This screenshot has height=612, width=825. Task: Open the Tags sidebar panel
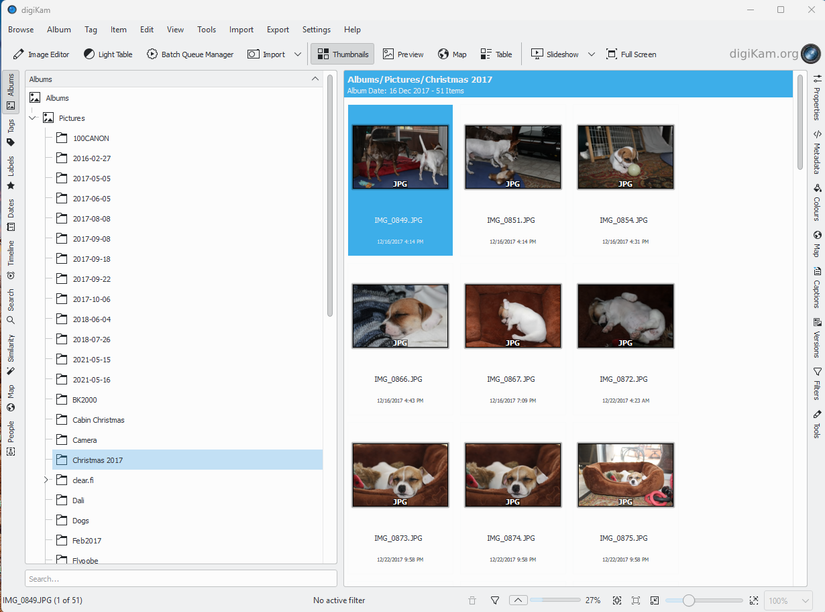(x=9, y=130)
